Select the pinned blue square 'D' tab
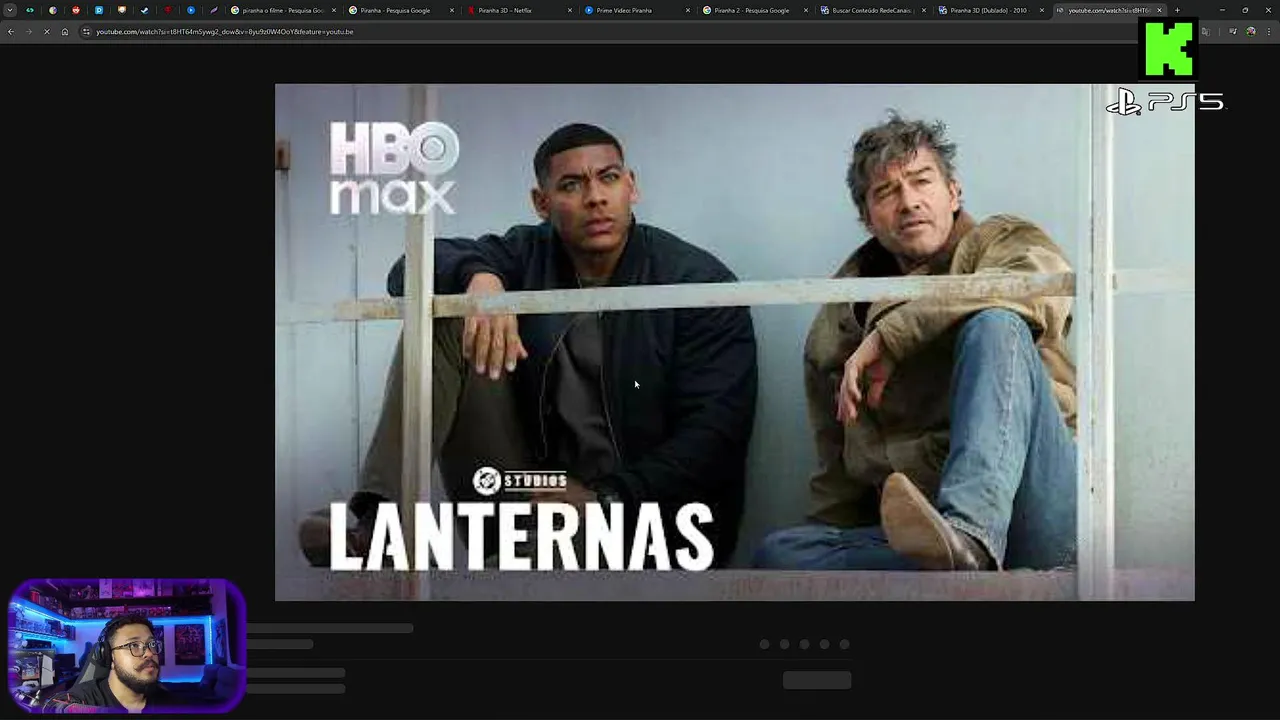The image size is (1280, 720). coord(99,10)
